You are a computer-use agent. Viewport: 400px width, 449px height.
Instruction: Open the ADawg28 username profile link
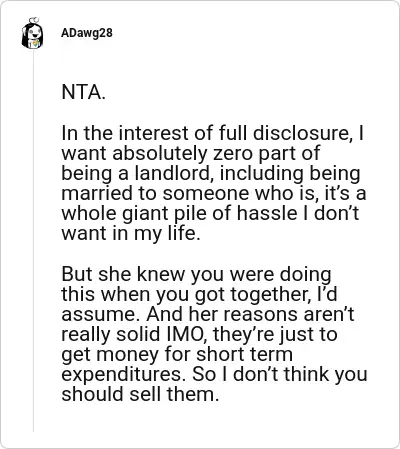point(87,33)
